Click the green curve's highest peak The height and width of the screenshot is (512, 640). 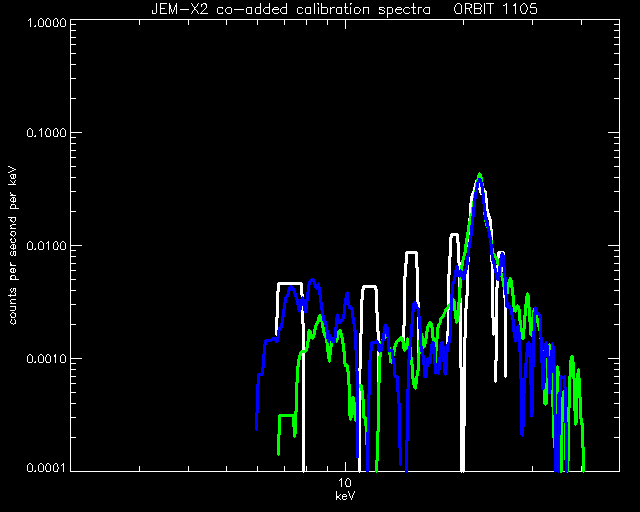480,175
